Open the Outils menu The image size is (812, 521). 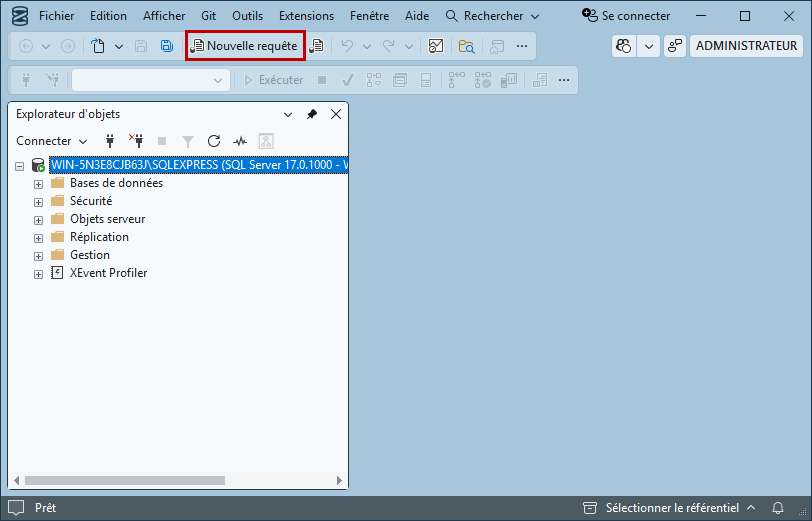pyautogui.click(x=248, y=16)
